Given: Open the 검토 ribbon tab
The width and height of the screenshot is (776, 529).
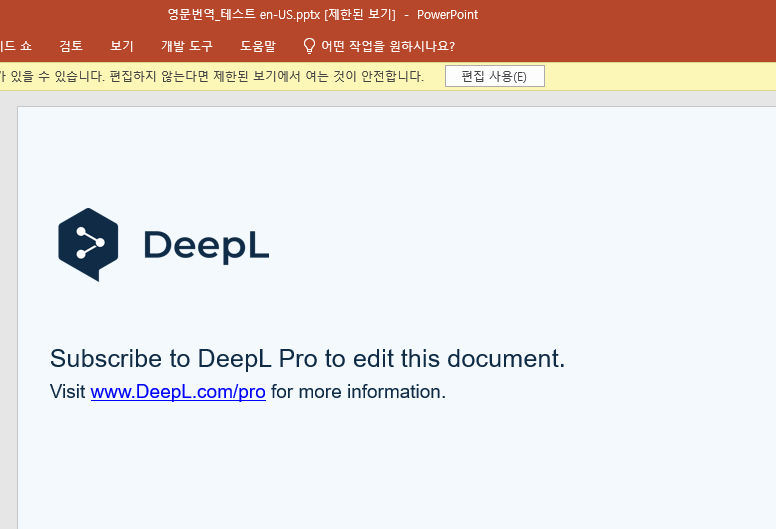Looking at the screenshot, I should (71, 46).
